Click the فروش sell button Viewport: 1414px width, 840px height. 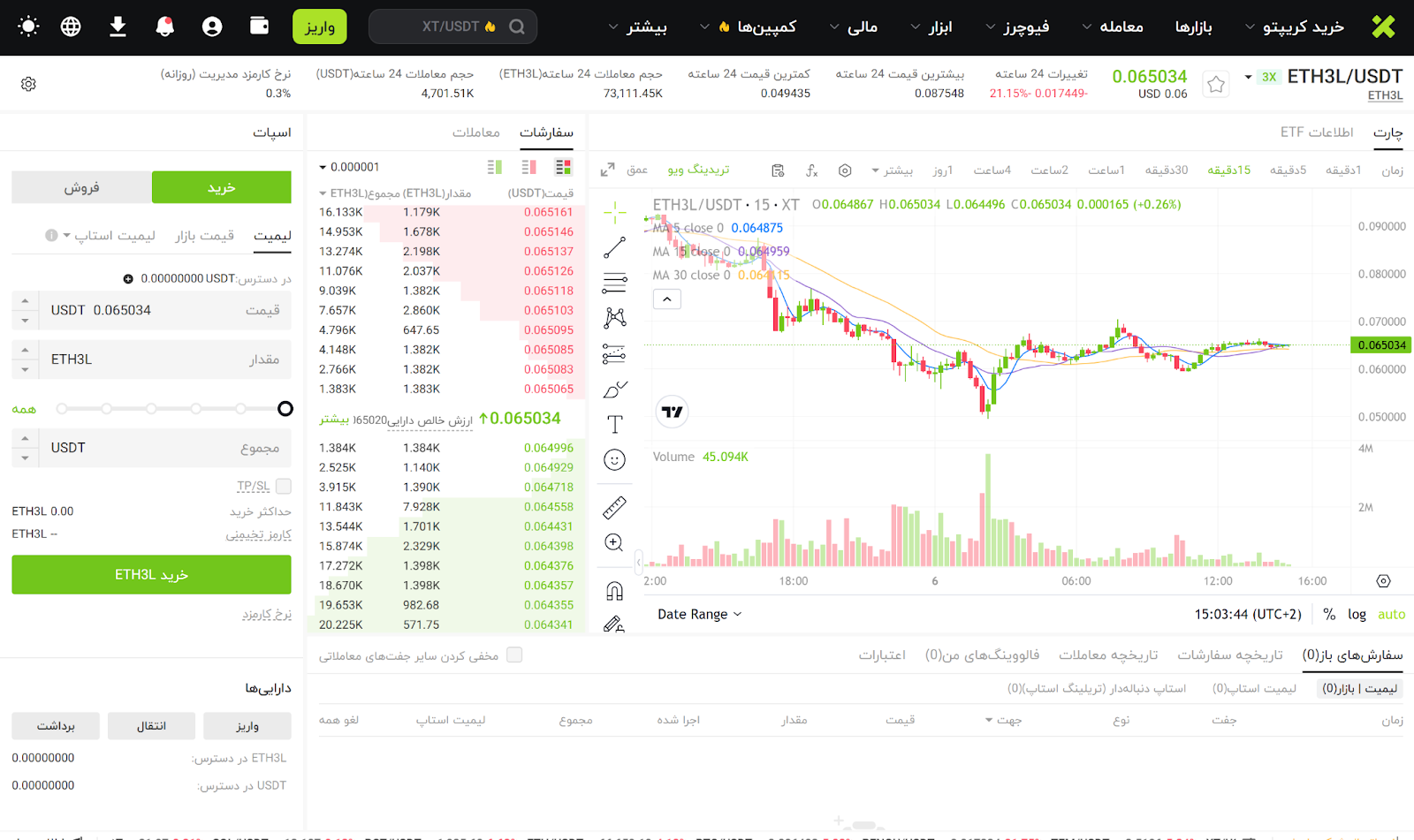pyautogui.click(x=81, y=187)
